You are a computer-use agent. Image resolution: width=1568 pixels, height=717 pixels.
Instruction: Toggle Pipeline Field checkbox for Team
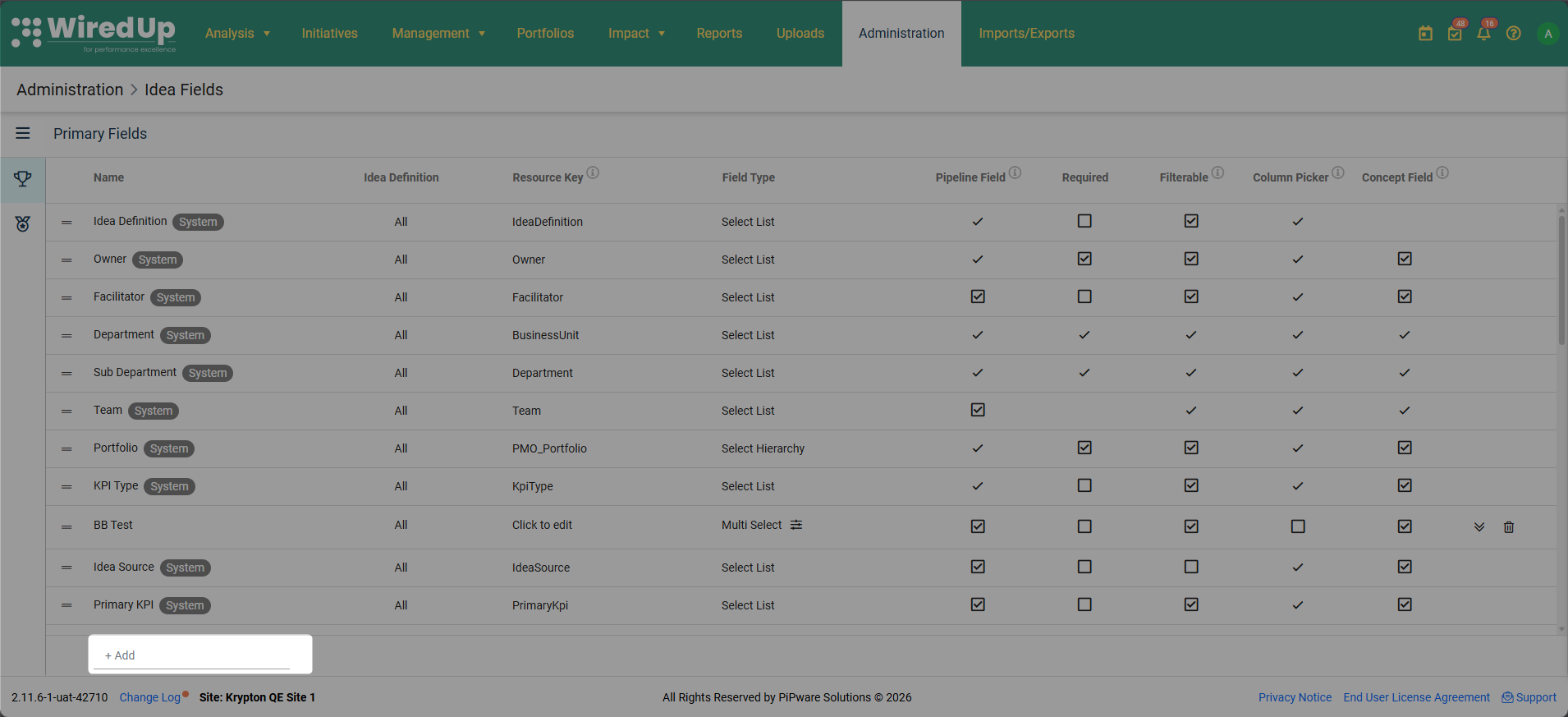[x=978, y=410]
